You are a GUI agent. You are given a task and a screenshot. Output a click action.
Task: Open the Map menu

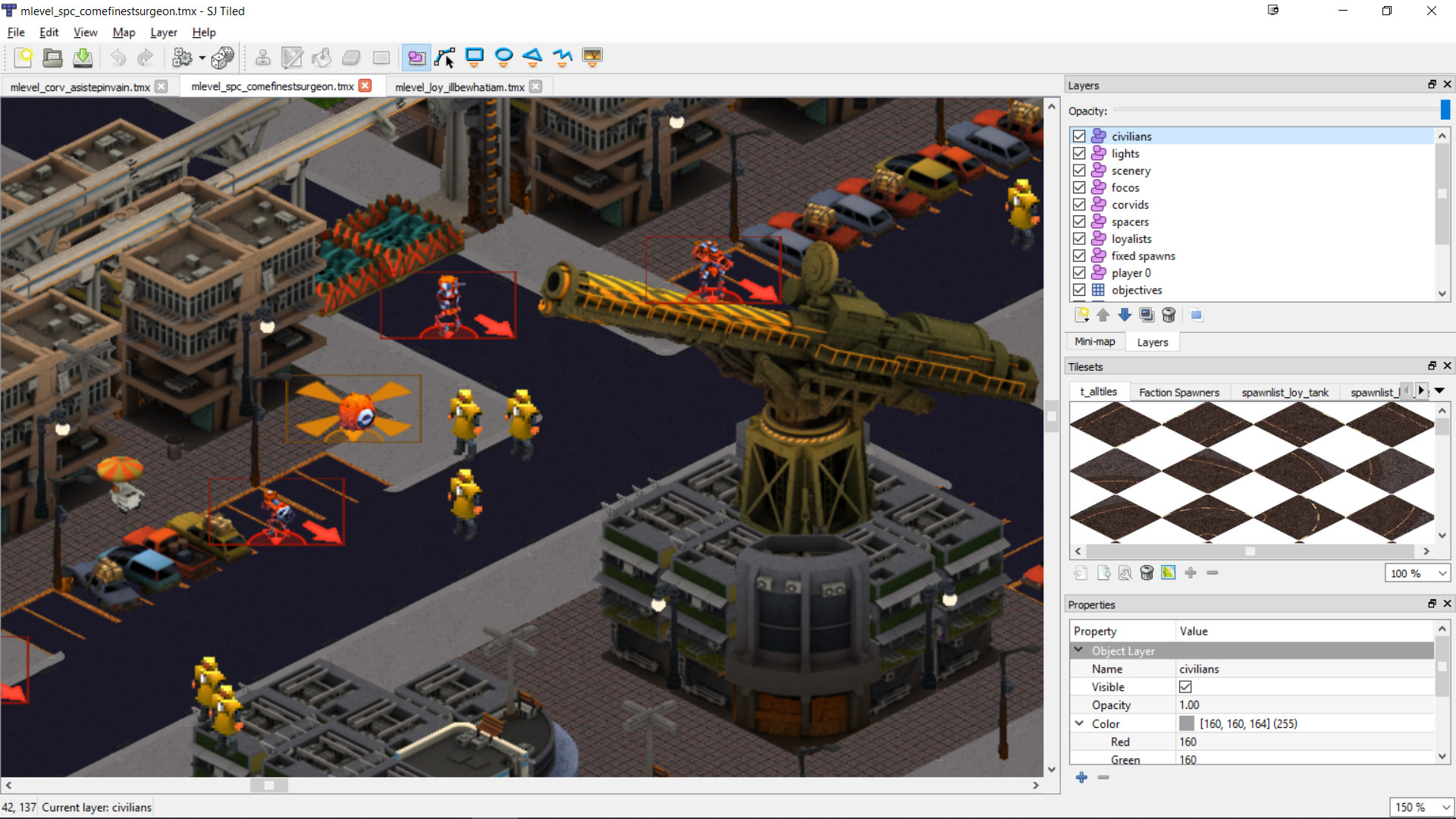coord(123,32)
